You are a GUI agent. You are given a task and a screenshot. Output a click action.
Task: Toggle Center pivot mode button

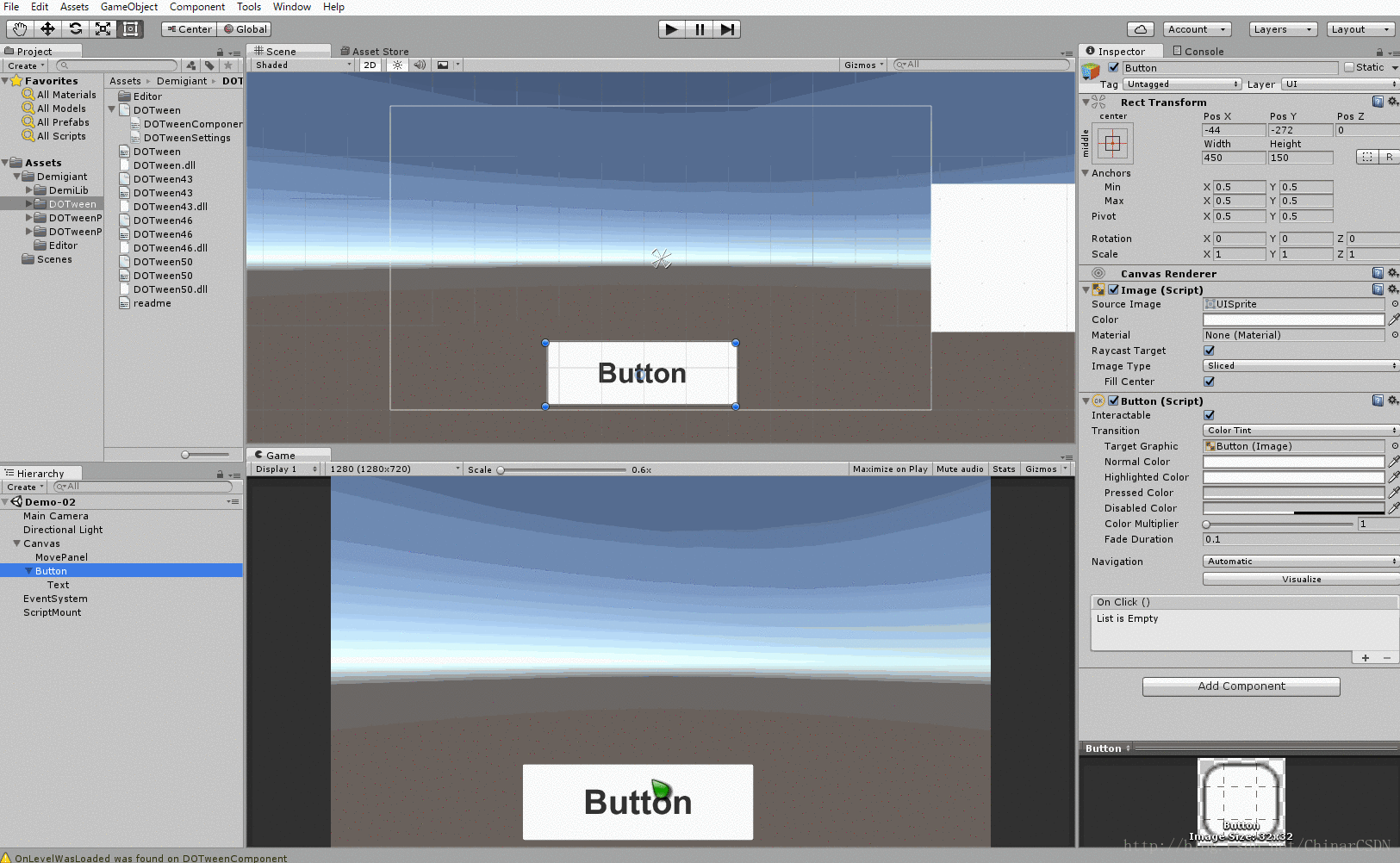189,29
